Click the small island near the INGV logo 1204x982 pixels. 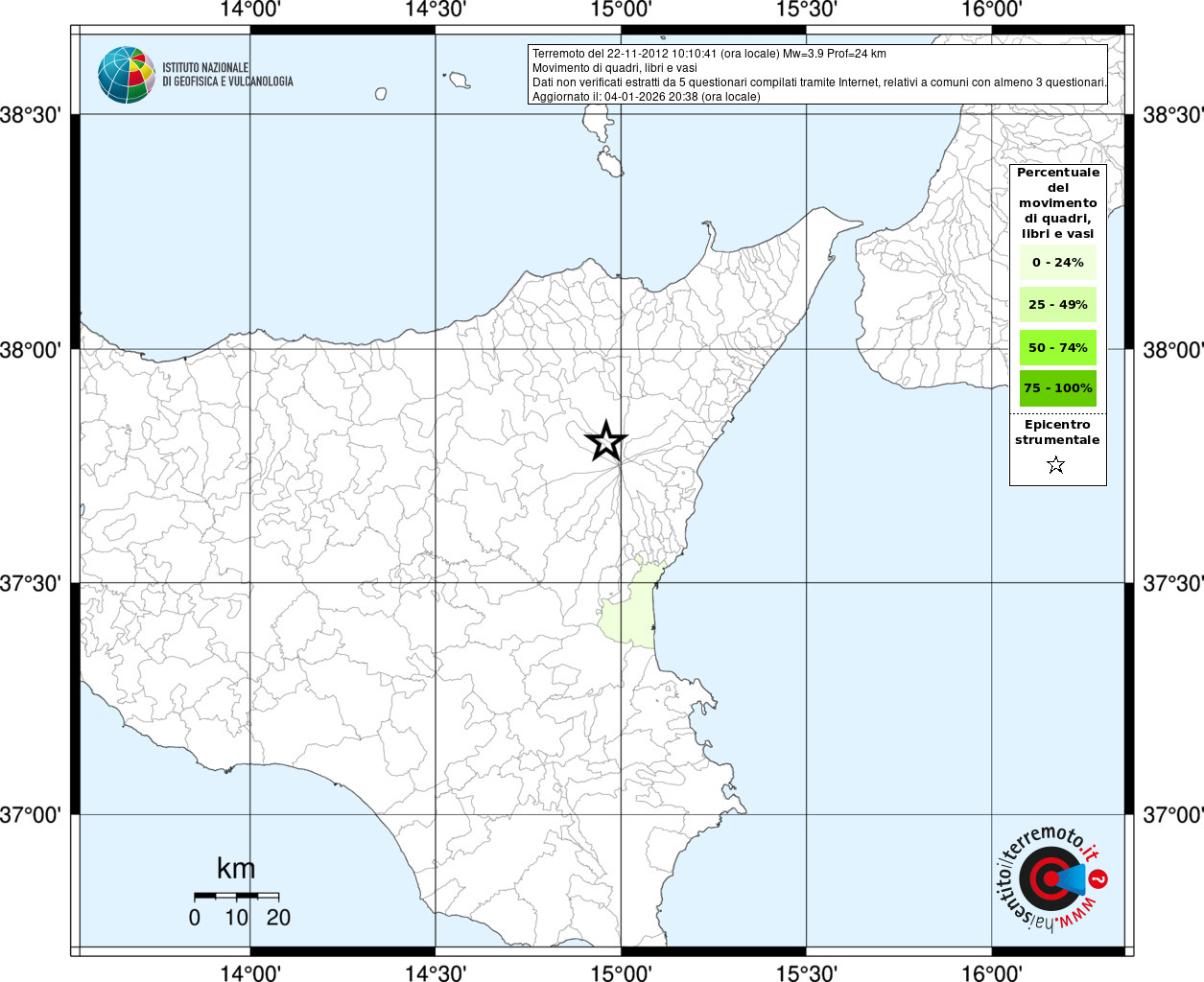(381, 94)
